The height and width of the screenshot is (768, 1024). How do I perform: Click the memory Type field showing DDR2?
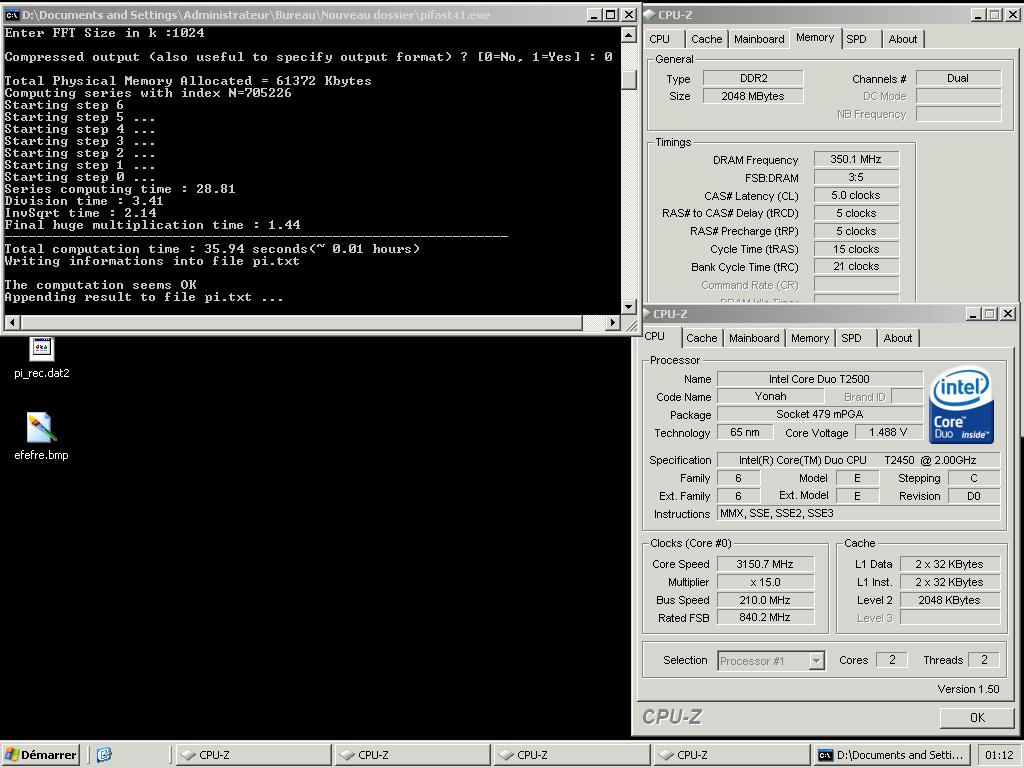pos(753,78)
